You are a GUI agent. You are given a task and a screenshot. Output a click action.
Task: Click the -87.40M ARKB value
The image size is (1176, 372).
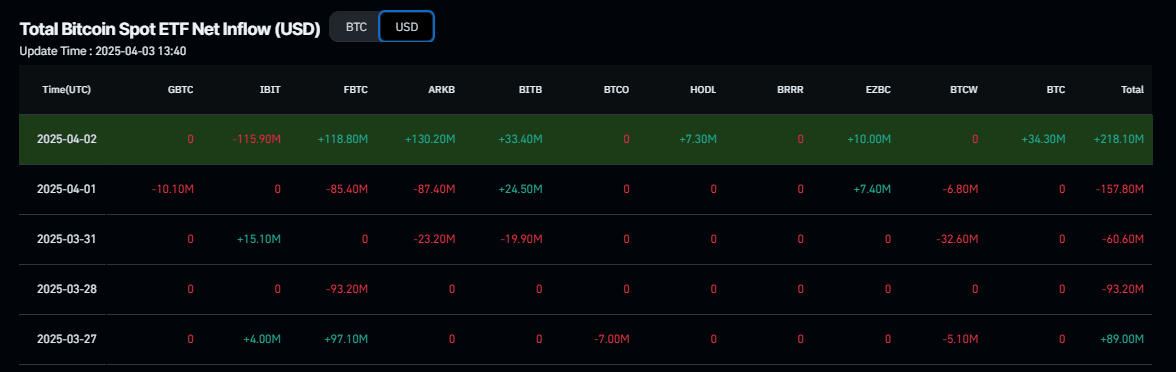click(434, 189)
